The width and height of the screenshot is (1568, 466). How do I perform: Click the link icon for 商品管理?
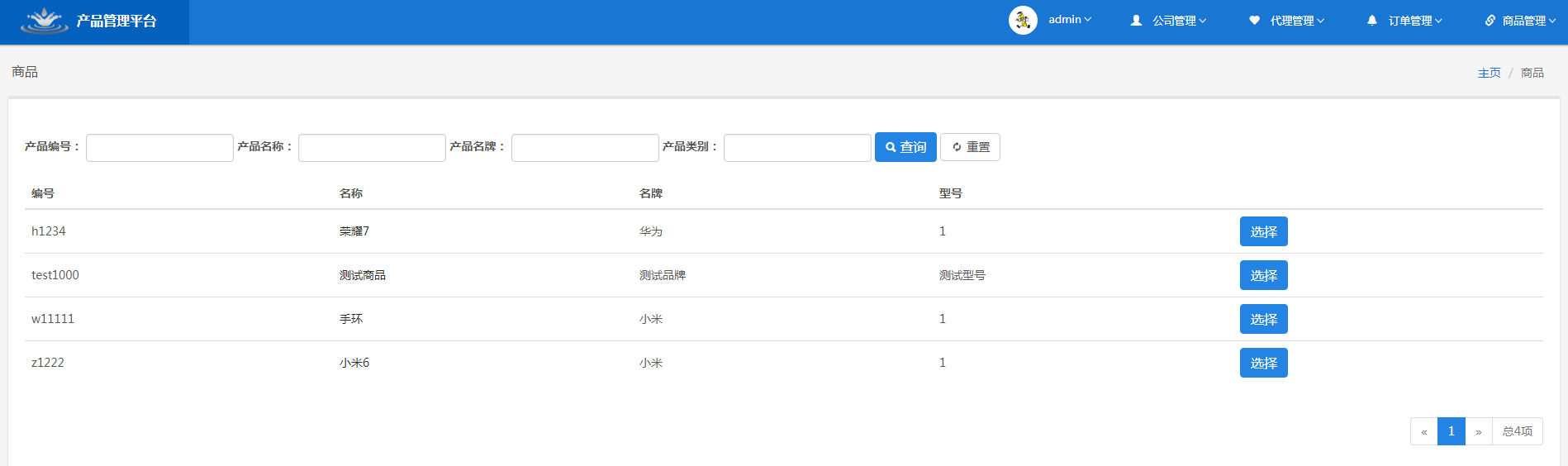pyautogui.click(x=1490, y=21)
